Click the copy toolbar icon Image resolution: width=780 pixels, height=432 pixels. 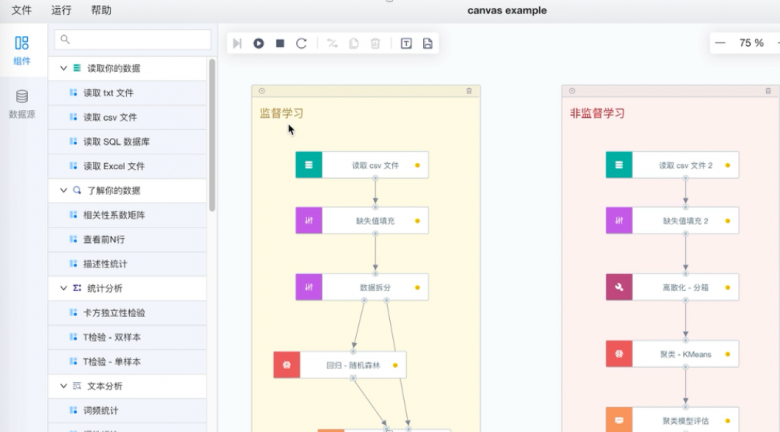tap(354, 44)
